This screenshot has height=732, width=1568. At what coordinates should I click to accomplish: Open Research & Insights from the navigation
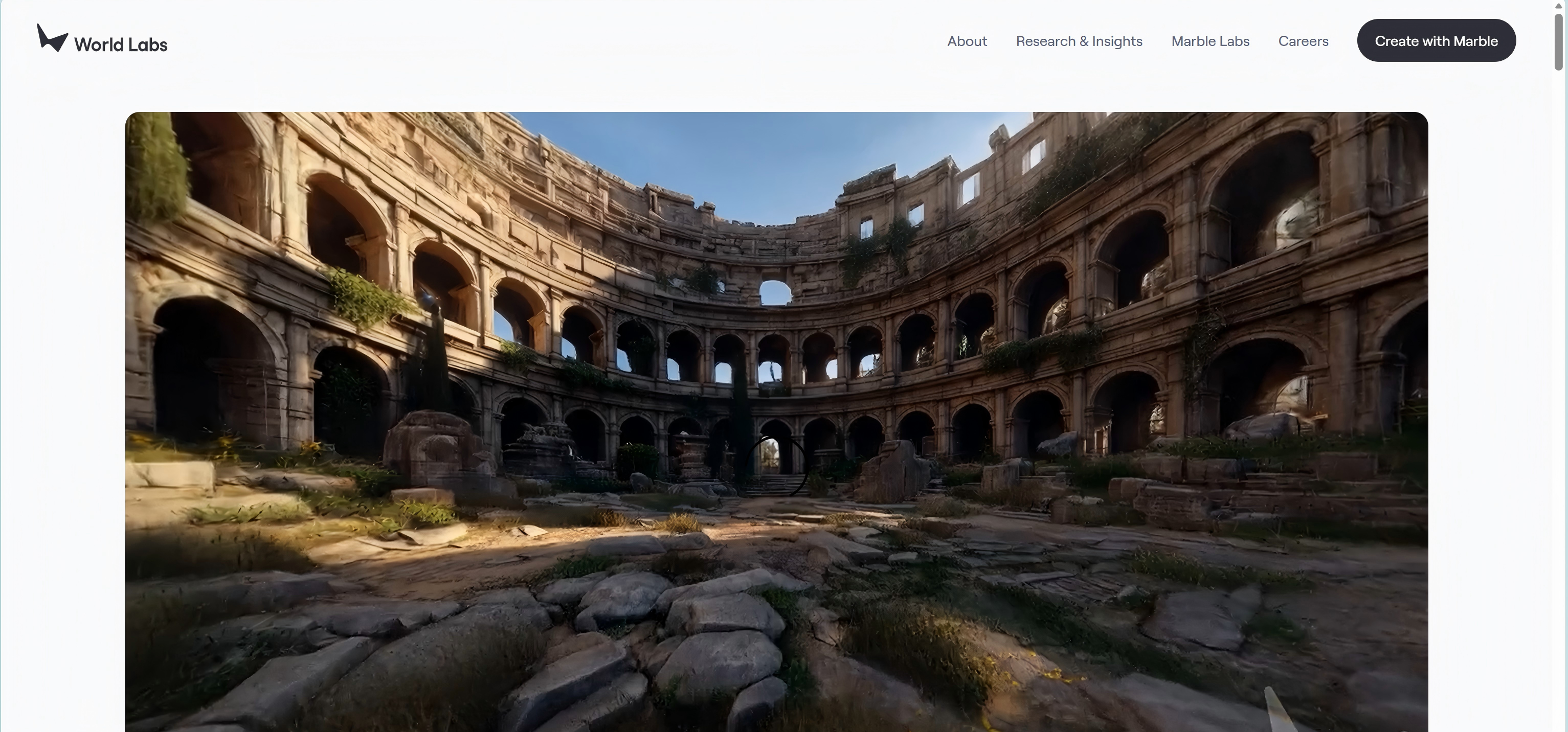(1079, 41)
